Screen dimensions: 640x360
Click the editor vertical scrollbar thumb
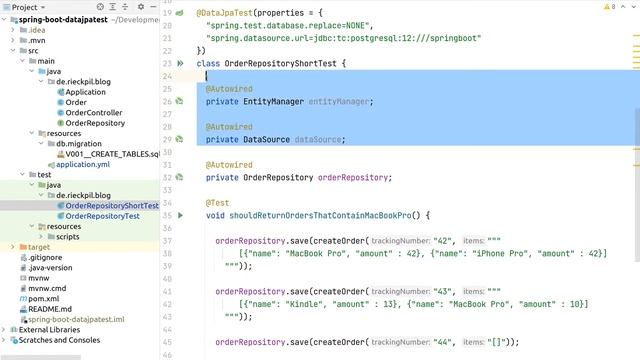(x=637, y=184)
